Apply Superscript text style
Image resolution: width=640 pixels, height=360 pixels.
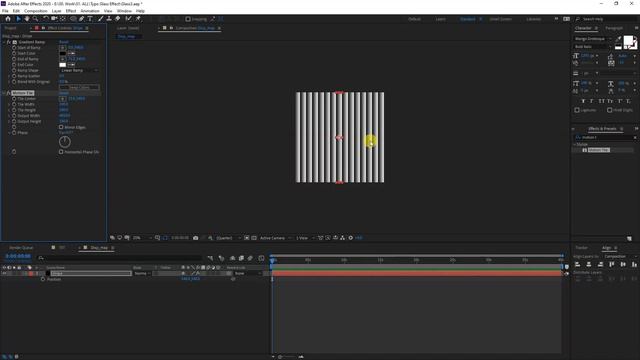[x=620, y=101]
